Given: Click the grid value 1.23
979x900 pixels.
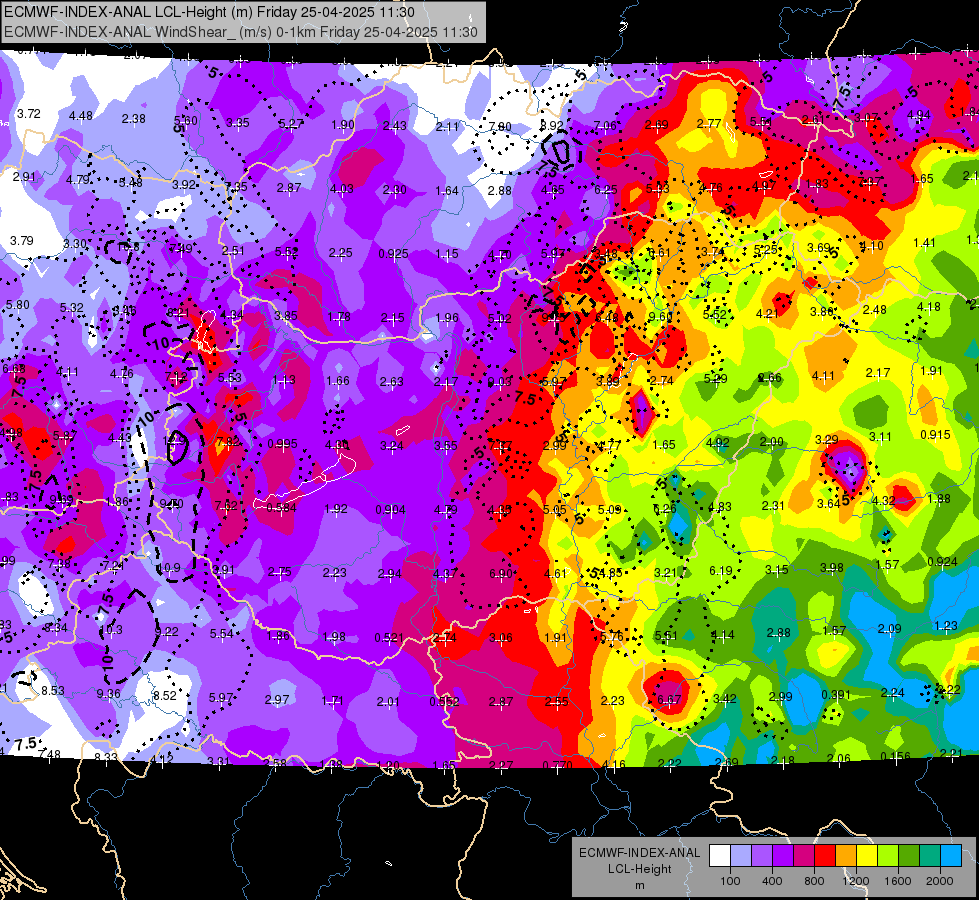Looking at the screenshot, I should [x=947, y=626].
